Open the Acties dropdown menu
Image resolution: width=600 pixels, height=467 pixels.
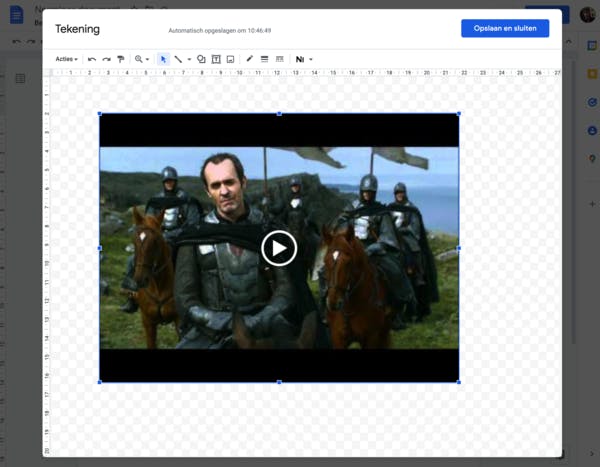66,60
